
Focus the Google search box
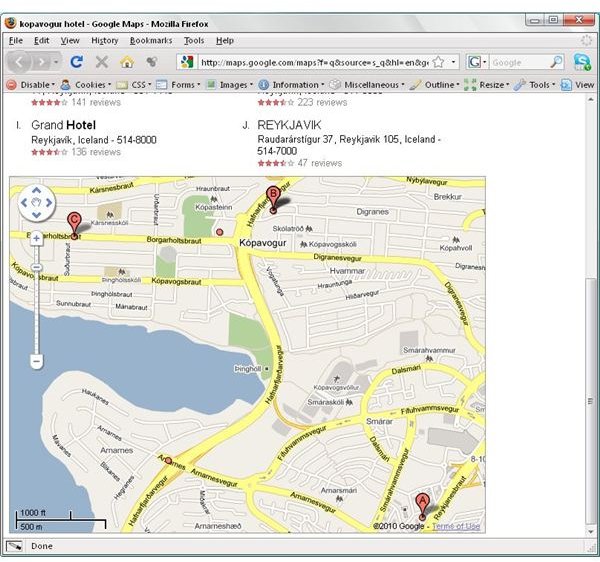(x=519, y=62)
